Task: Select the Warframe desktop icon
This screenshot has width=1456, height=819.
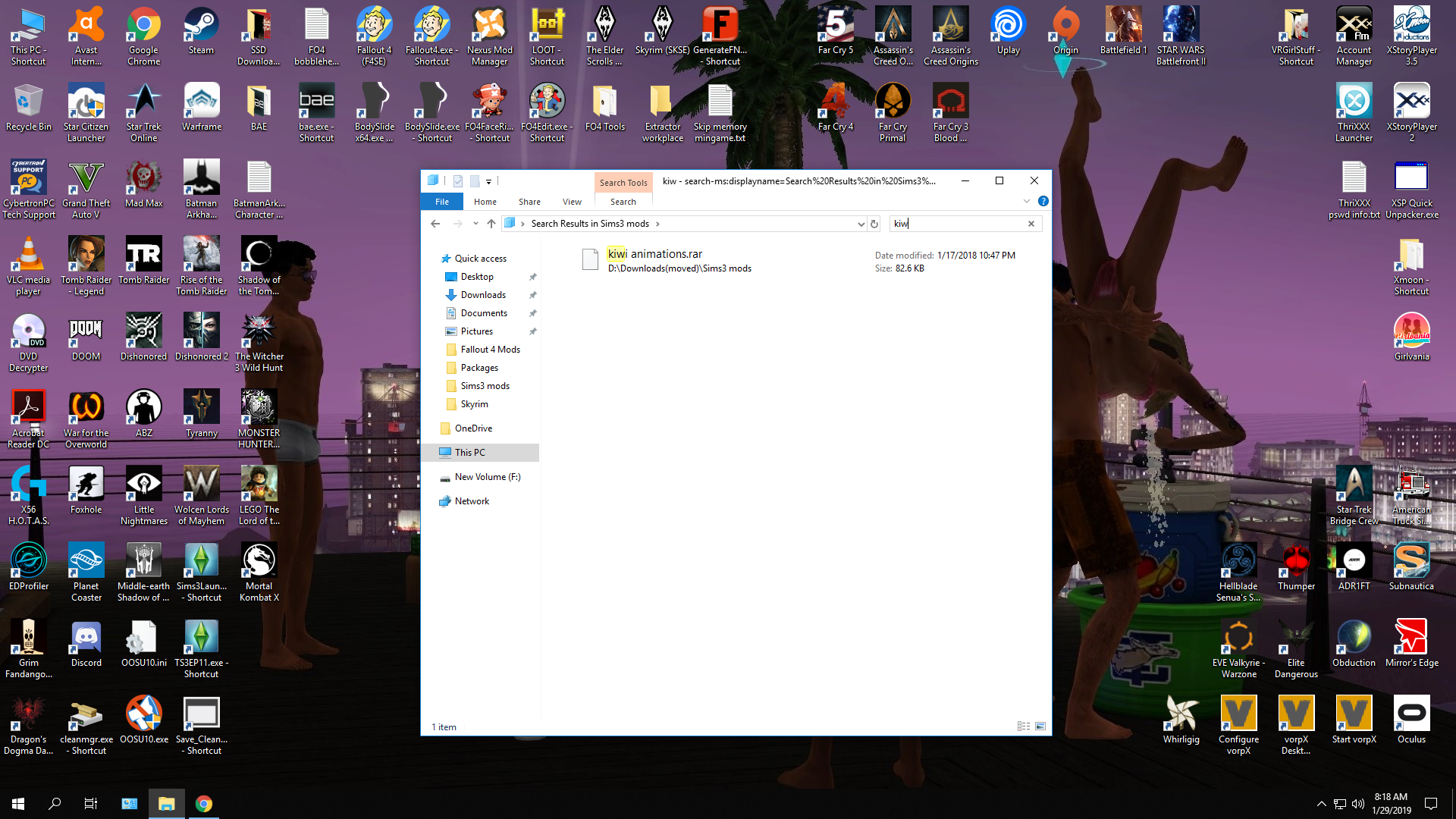Action: click(x=201, y=108)
